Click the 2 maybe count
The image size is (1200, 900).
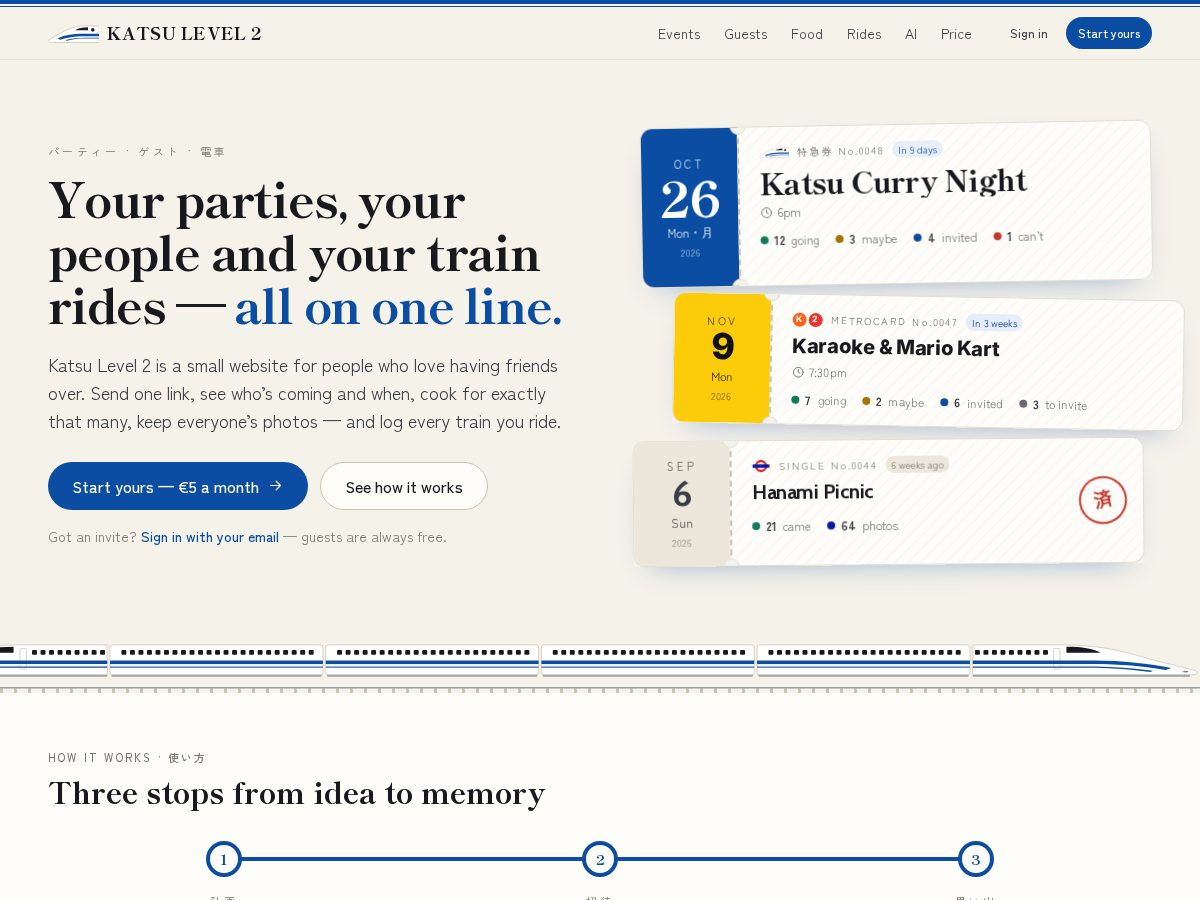892,402
